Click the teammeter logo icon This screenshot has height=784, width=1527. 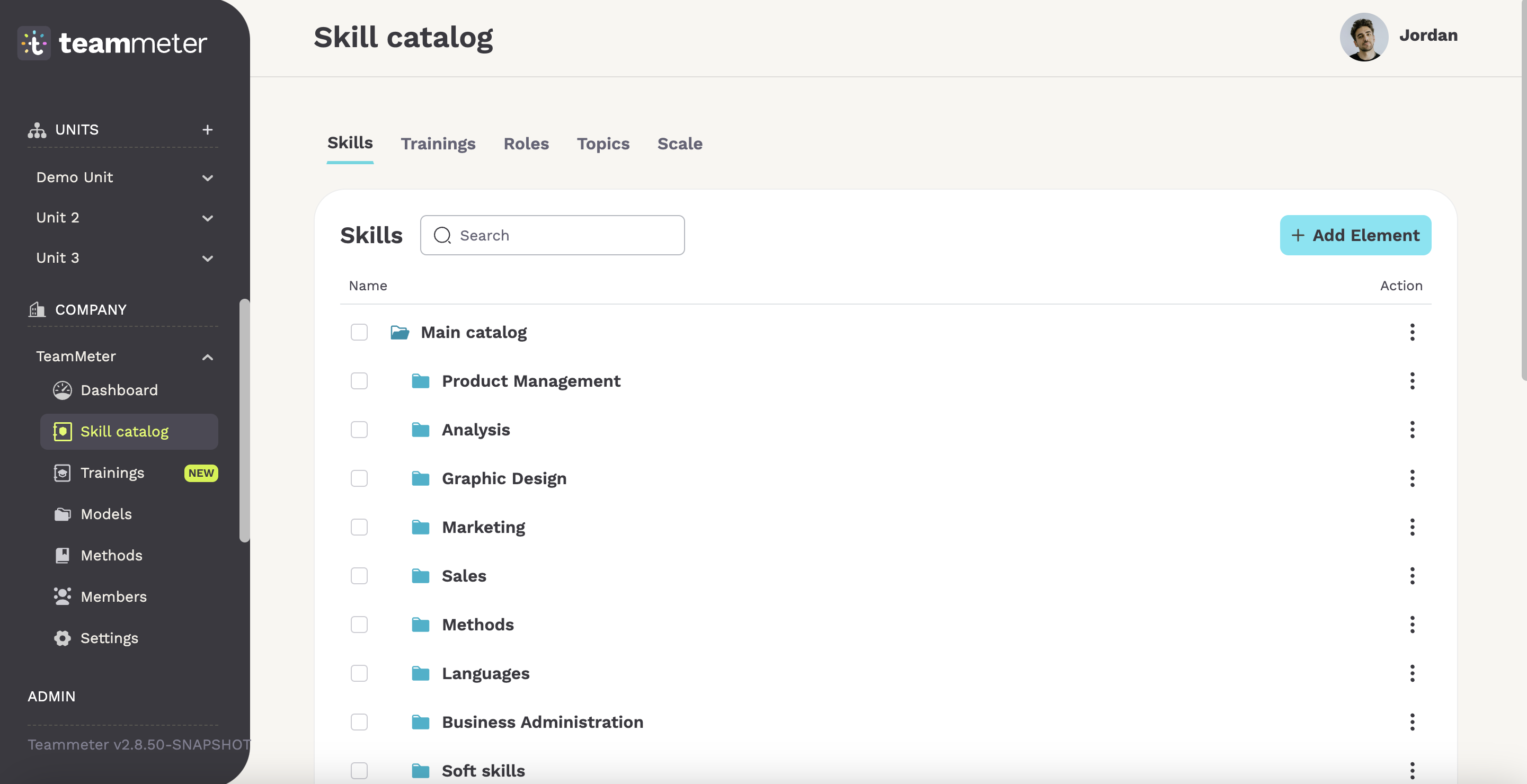click(34, 43)
